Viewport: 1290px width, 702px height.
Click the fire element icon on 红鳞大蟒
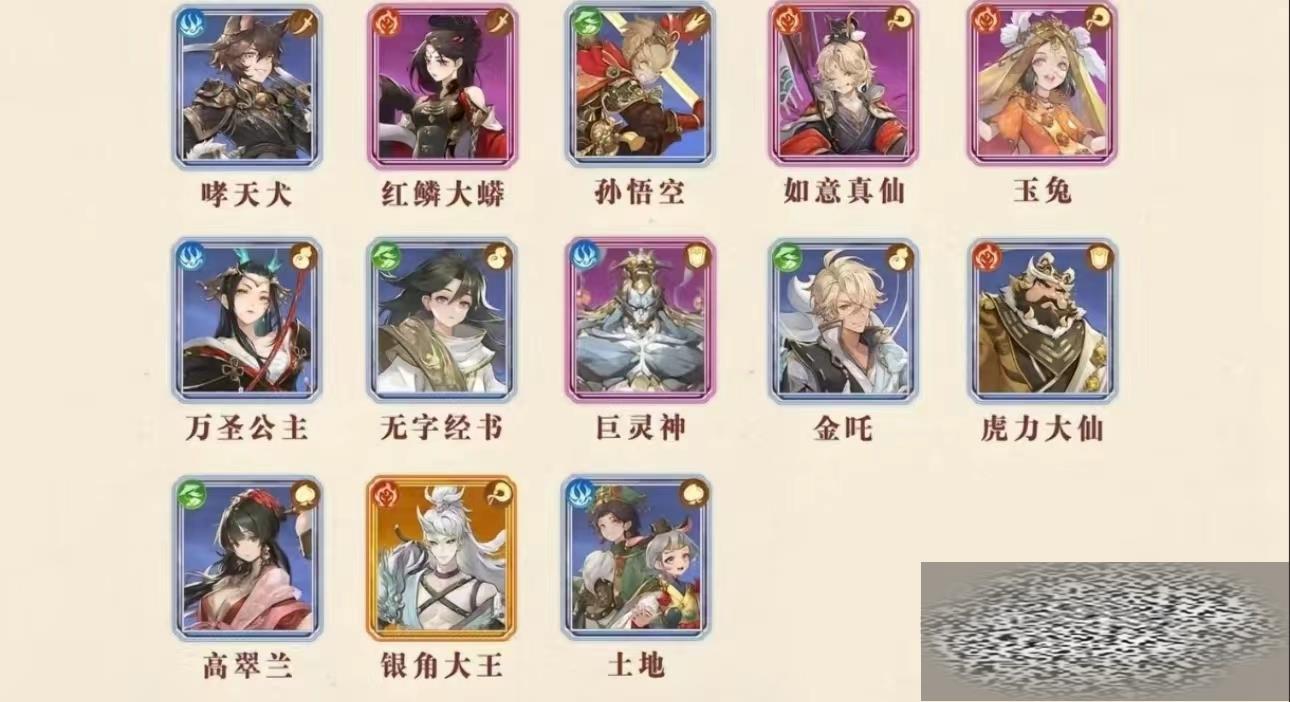click(x=385, y=23)
